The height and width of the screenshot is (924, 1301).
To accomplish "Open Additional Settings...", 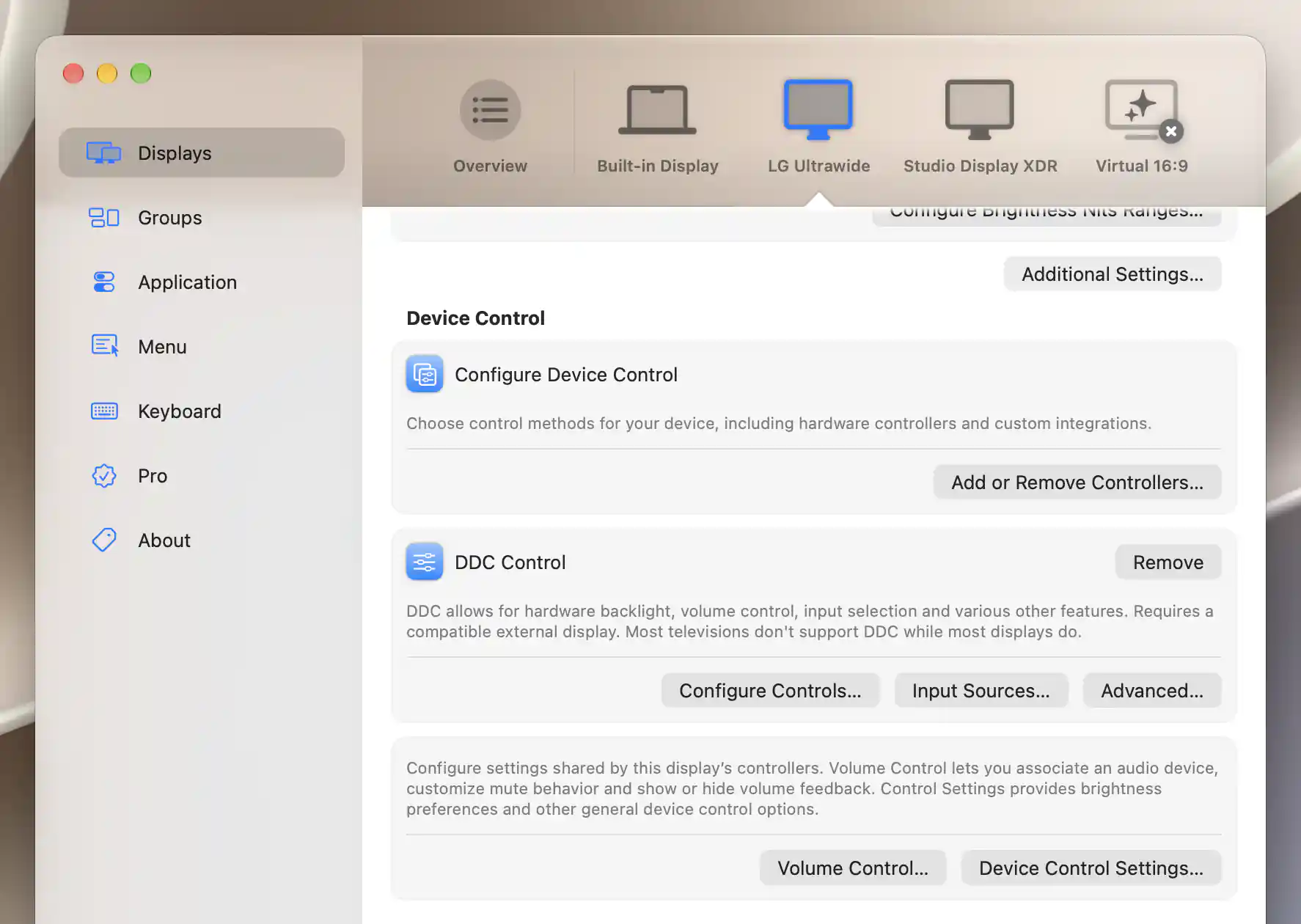I will (x=1113, y=274).
